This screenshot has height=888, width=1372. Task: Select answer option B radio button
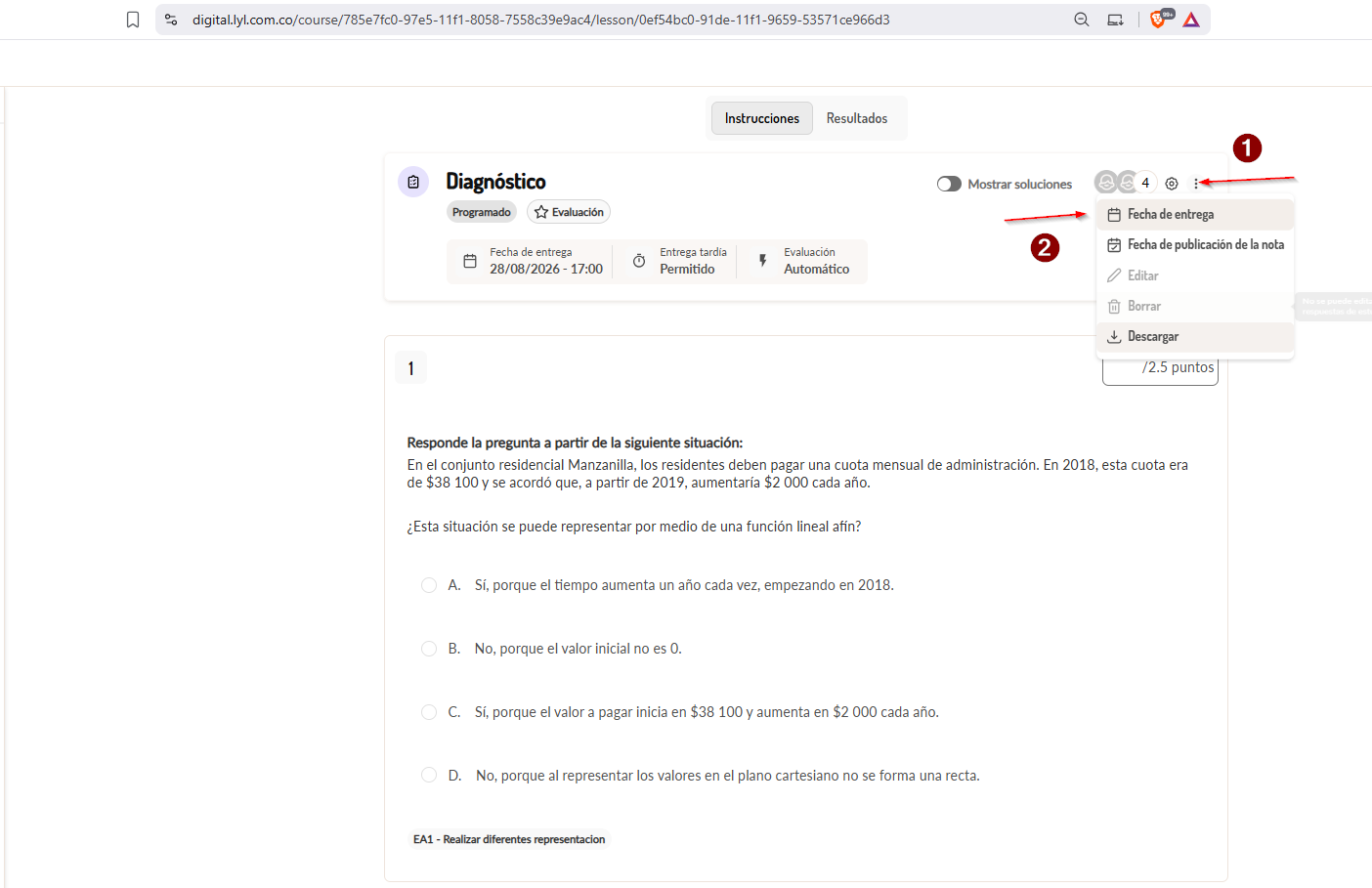429,649
